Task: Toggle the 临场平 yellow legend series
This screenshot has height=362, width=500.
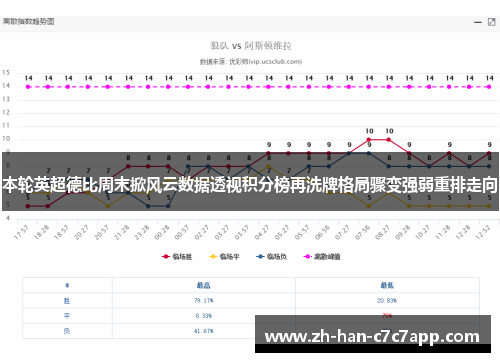Action: 224,256
